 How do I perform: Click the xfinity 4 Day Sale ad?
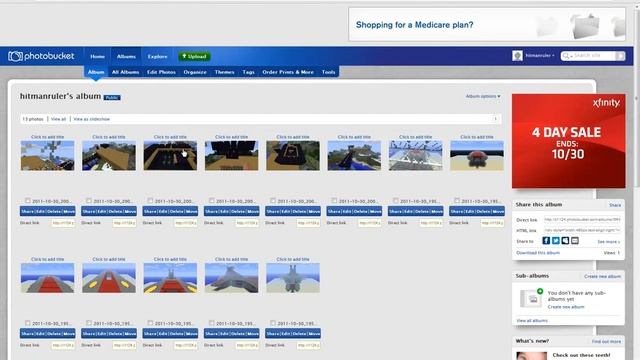pos(569,141)
